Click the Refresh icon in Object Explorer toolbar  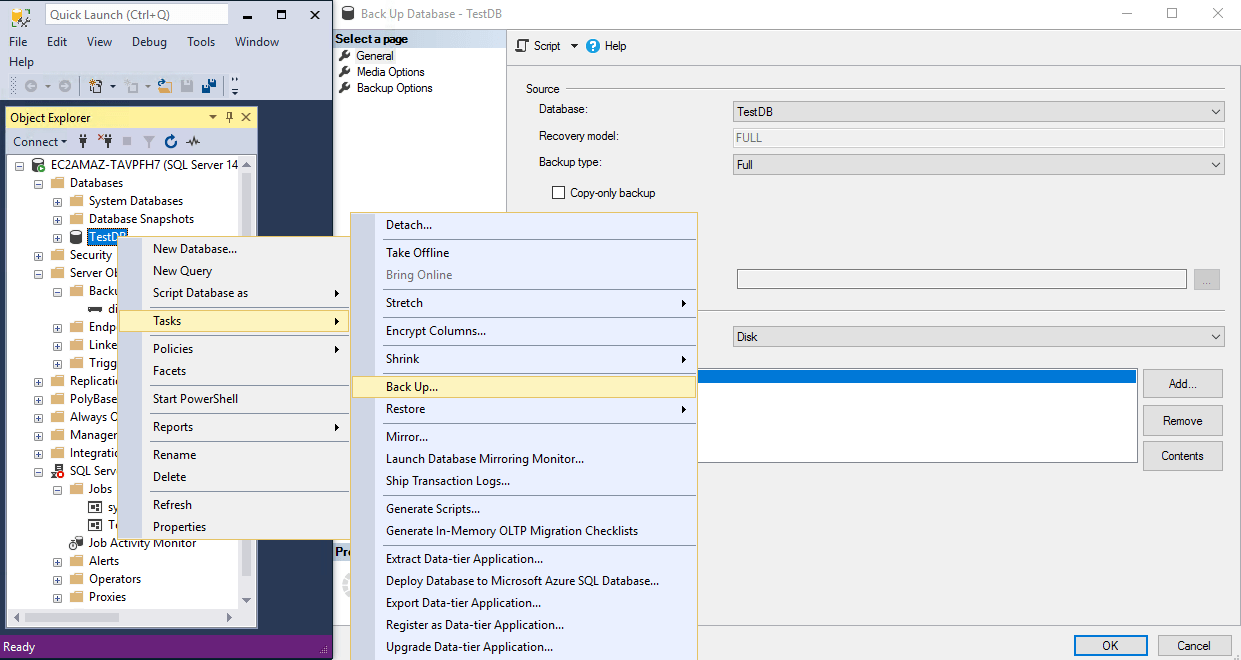click(170, 141)
